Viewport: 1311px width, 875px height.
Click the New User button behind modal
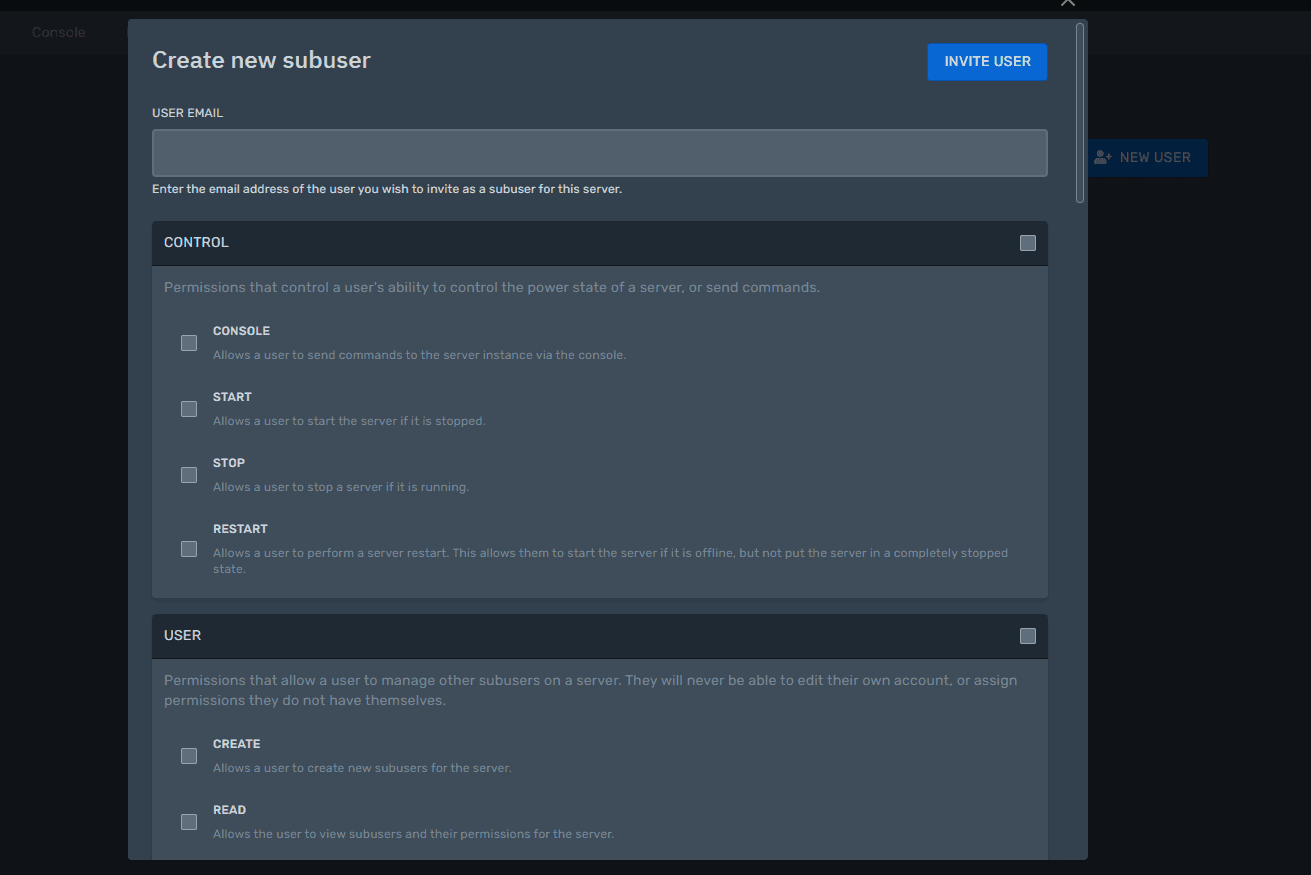(1154, 158)
